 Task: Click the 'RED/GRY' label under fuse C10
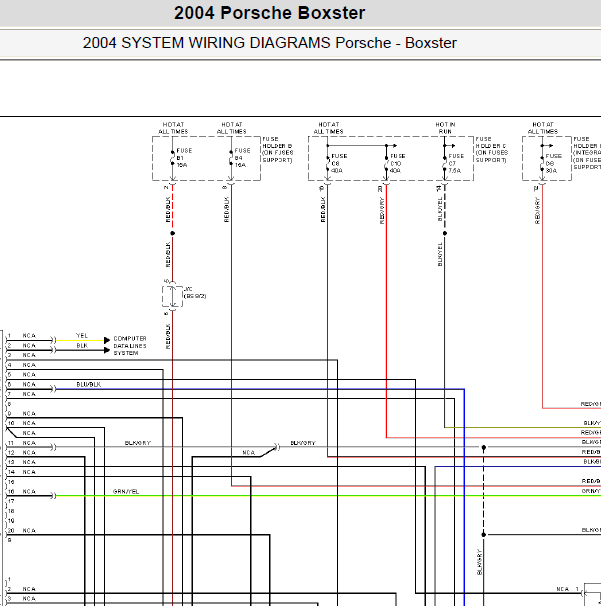click(x=382, y=211)
